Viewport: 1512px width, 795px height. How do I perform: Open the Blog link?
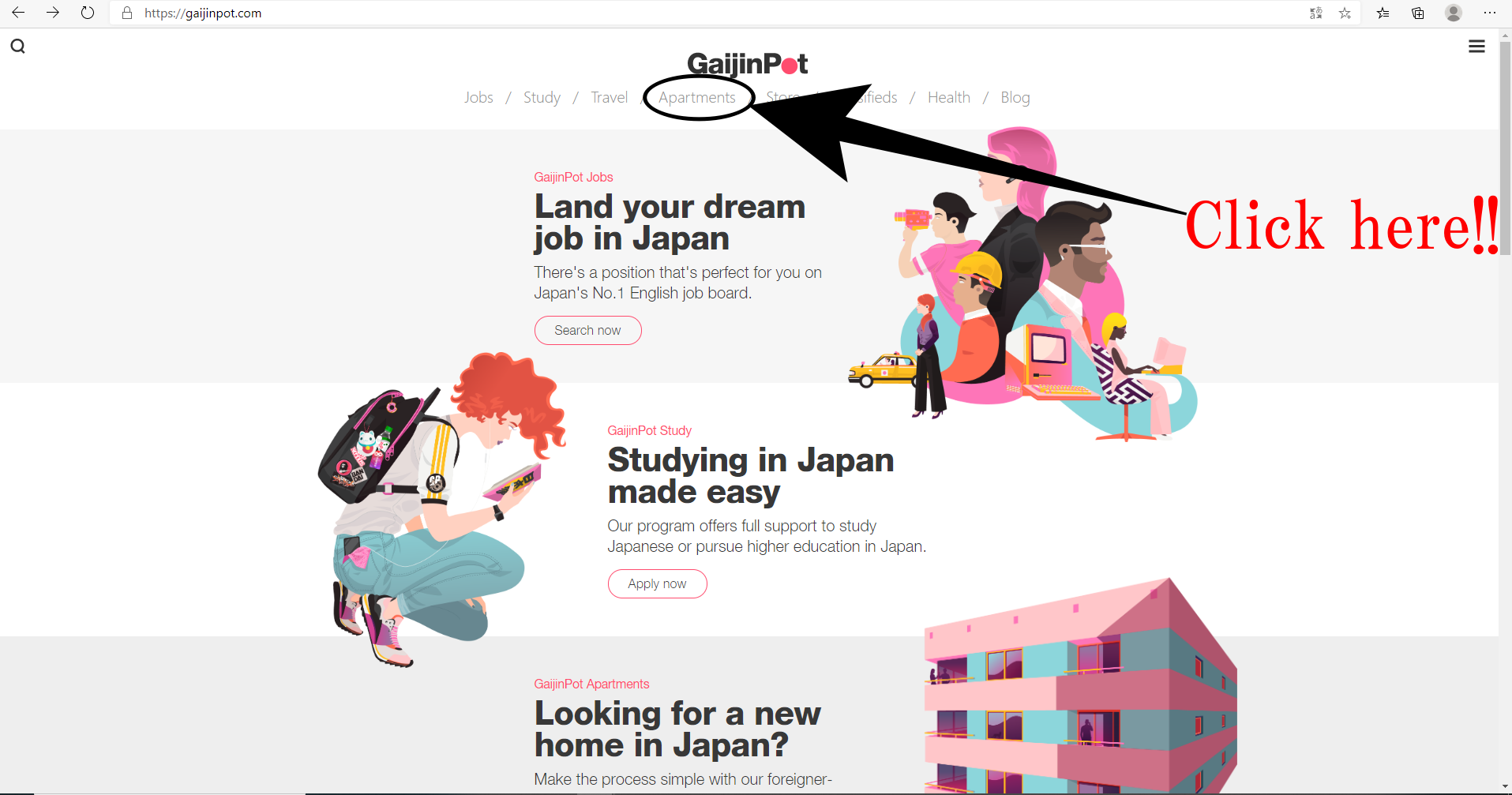point(1015,97)
